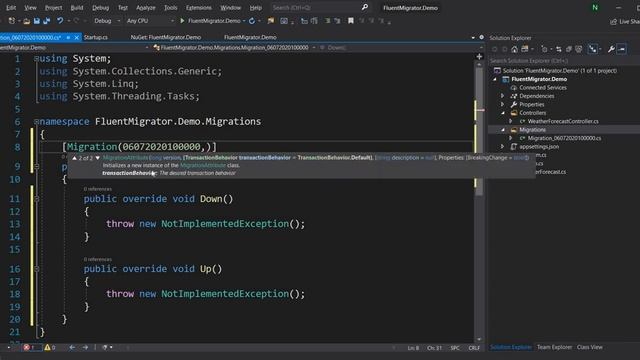Select WeatherForecastController.cs file

pos(562,121)
